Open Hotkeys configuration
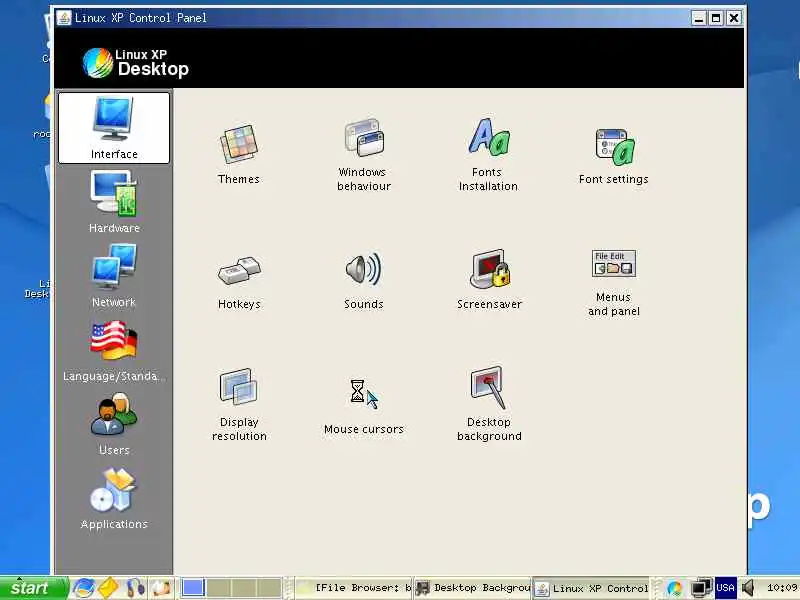Viewport: 800px width, 600px height. click(239, 283)
